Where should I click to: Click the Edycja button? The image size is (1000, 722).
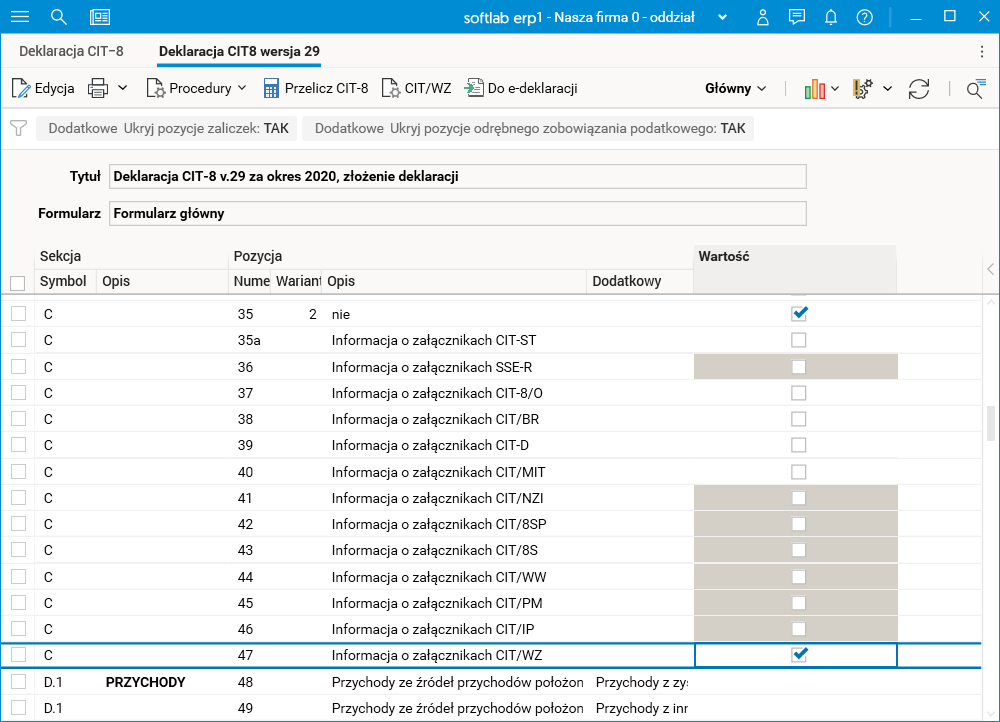click(x=43, y=88)
